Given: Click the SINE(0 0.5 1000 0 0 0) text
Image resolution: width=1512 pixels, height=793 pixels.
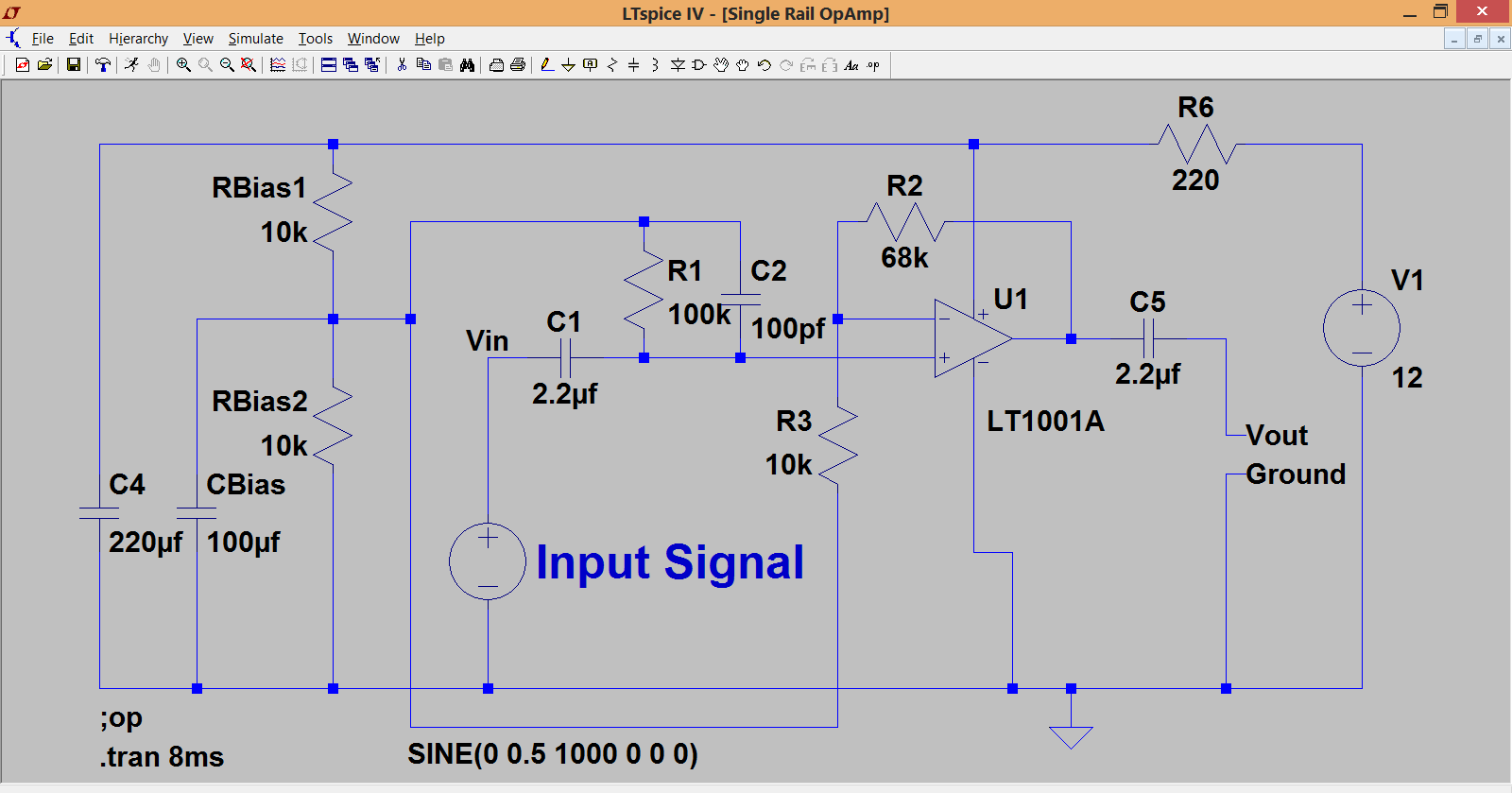Looking at the screenshot, I should (x=553, y=754).
